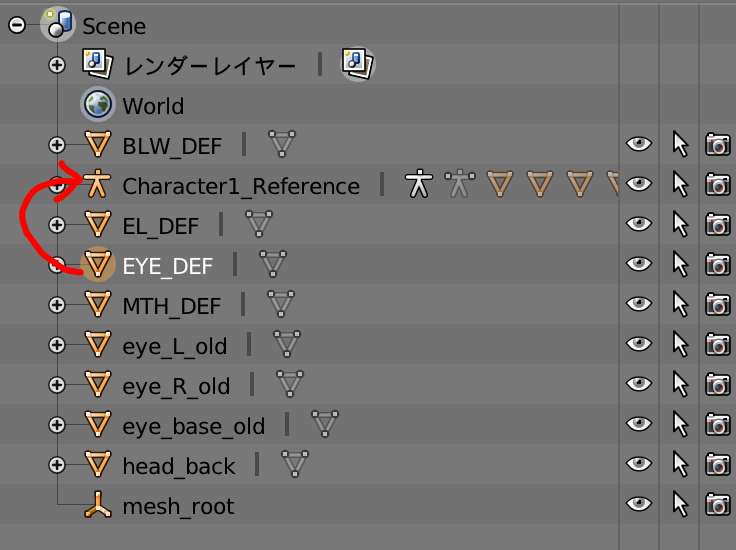Collapse the Scene tree node
Screen dimensions: 736x550
coord(17,25)
